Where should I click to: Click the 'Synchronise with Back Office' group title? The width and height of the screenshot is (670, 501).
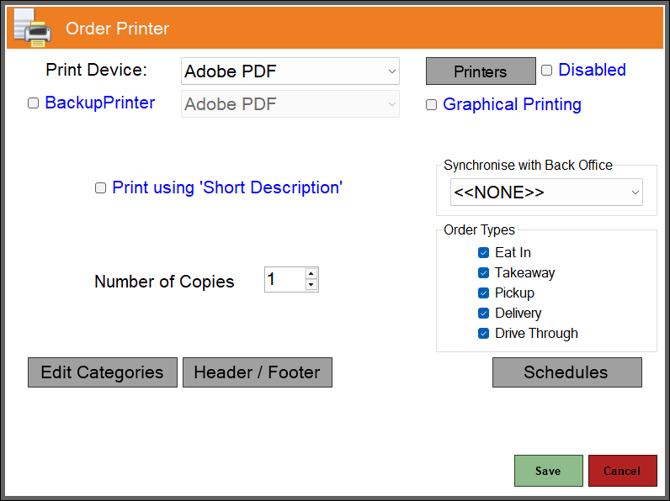pyautogui.click(x=528, y=165)
